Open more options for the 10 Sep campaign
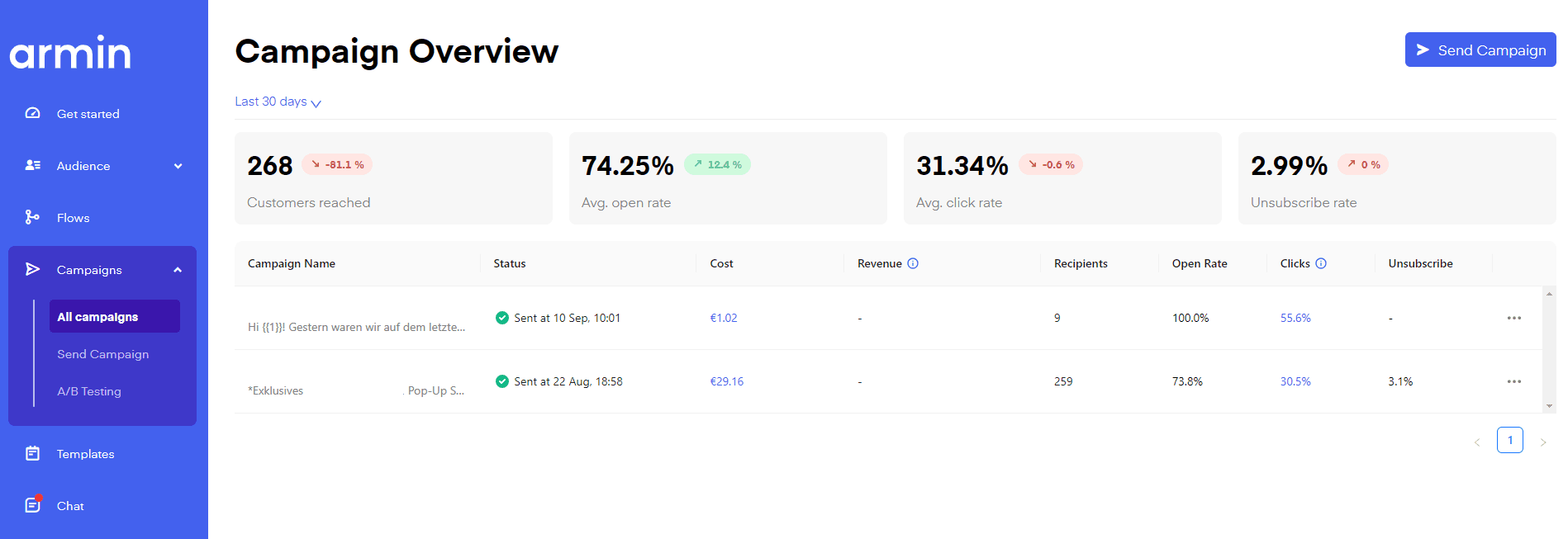Image resolution: width=1568 pixels, height=539 pixels. pos(1513,318)
